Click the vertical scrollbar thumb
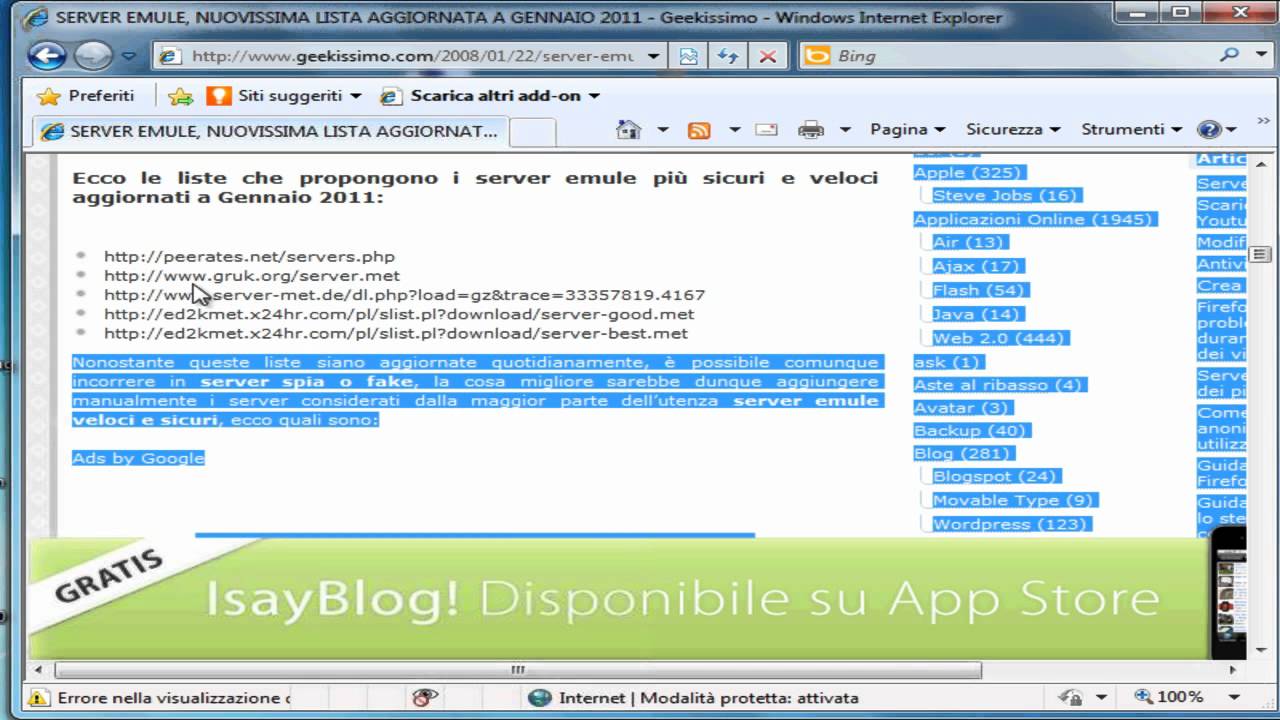The height and width of the screenshot is (720, 1280). click(1260, 254)
